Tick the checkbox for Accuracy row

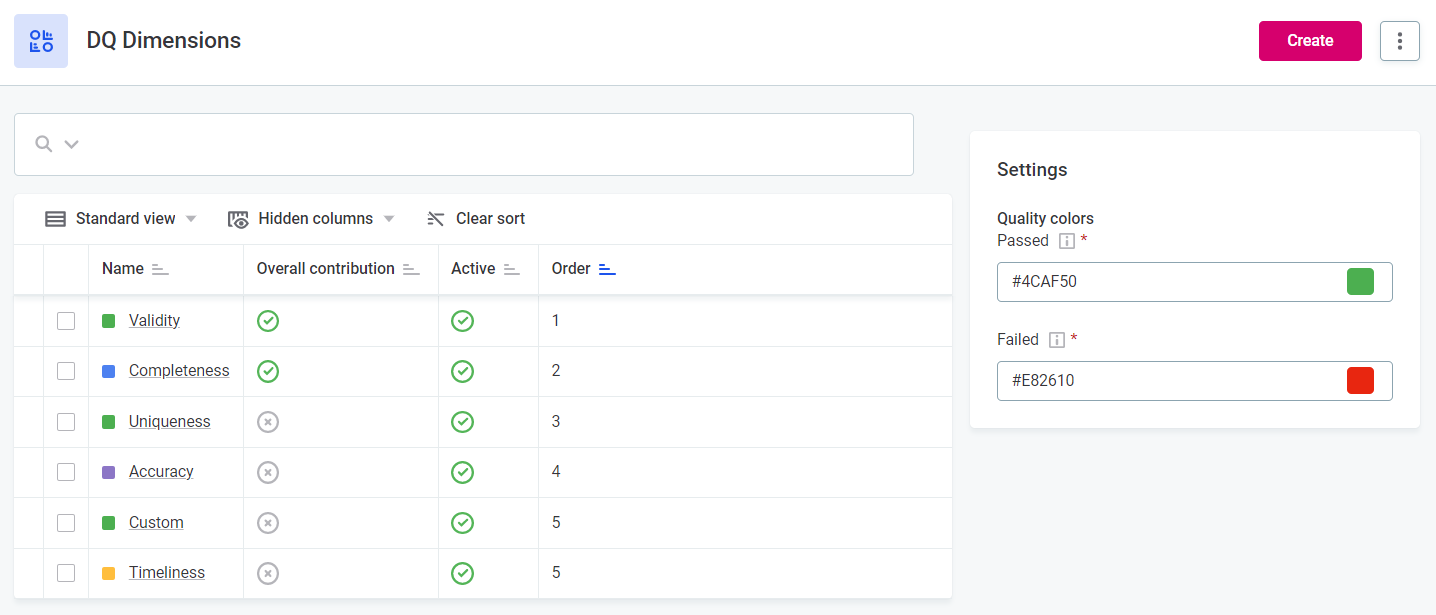66,472
